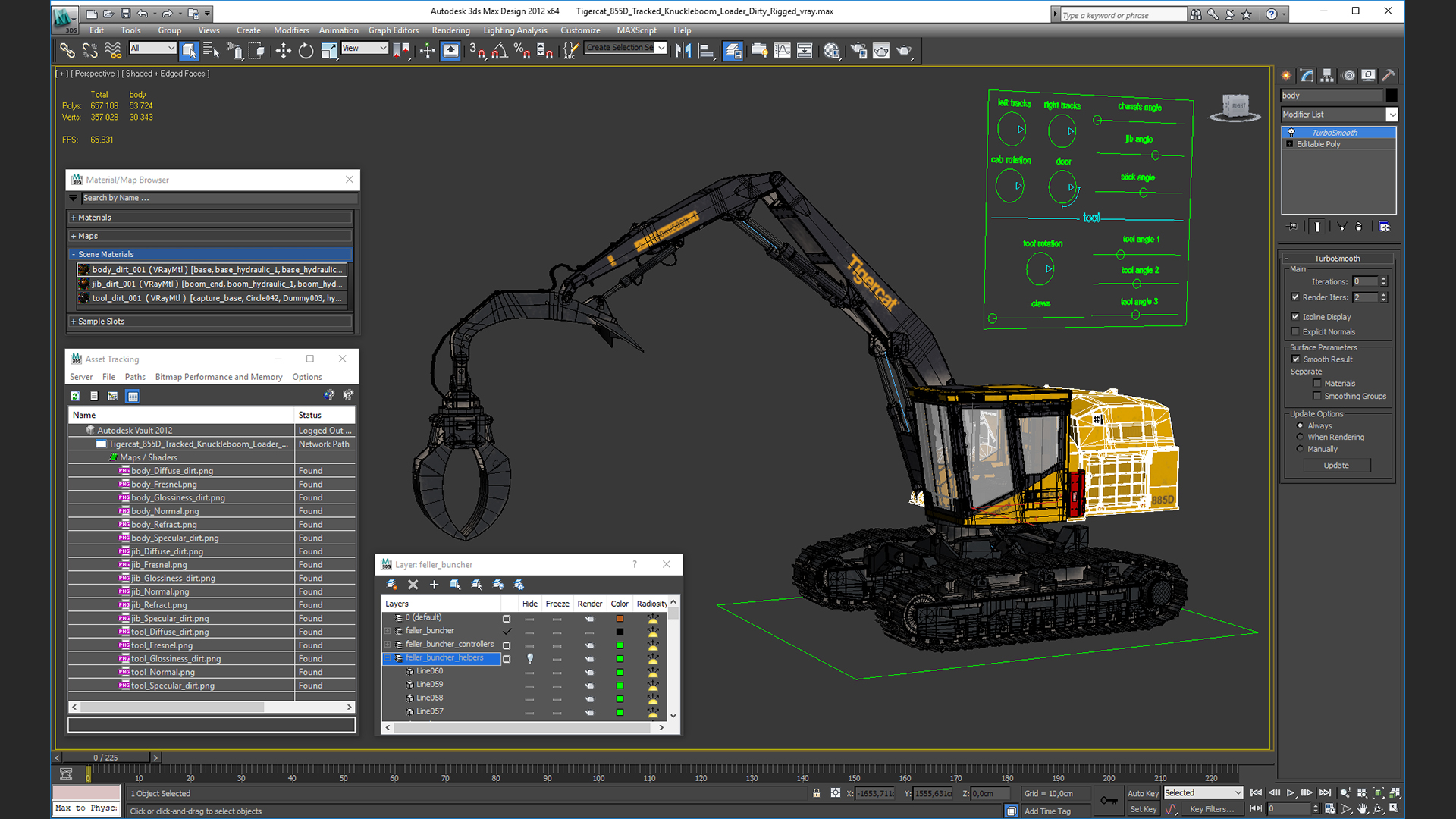The height and width of the screenshot is (819, 1456).
Task: Open Create Selection Set dropdown
Action: pos(626,48)
